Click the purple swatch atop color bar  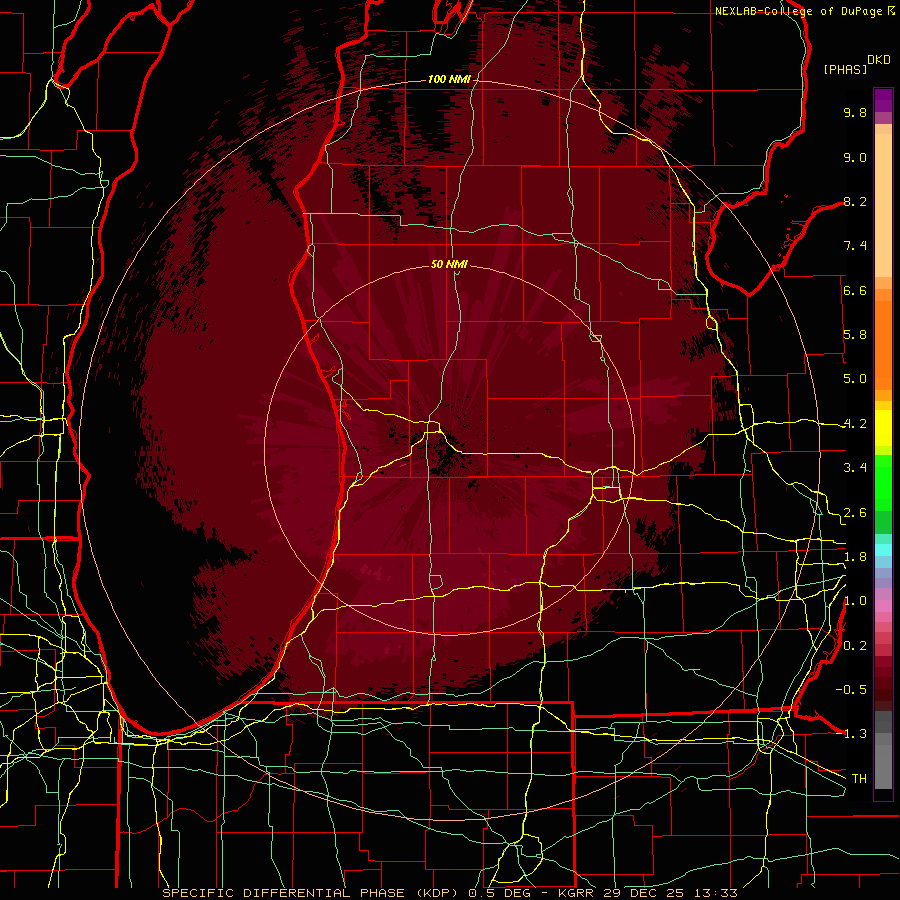[883, 100]
